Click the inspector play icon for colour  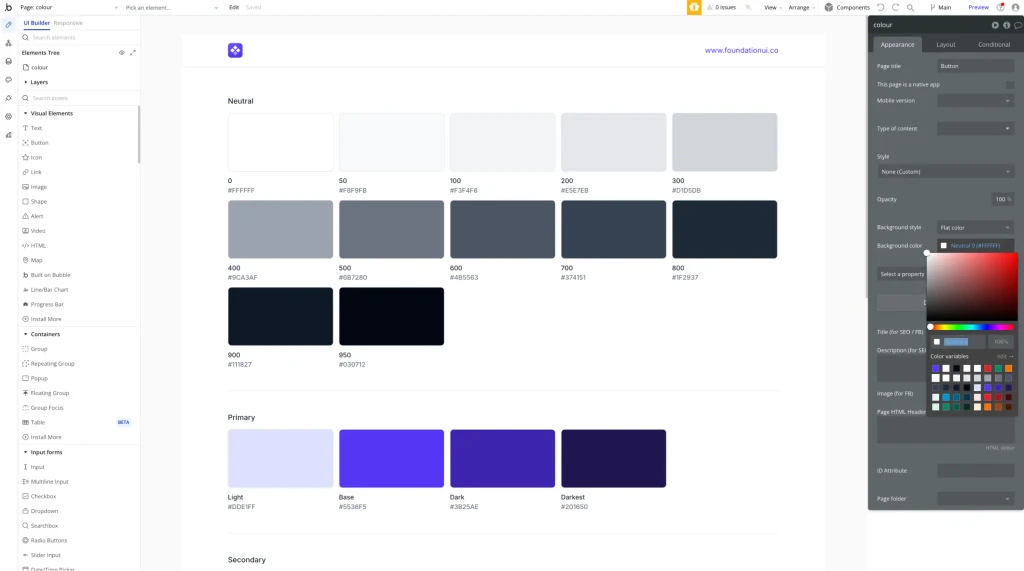[x=995, y=25]
